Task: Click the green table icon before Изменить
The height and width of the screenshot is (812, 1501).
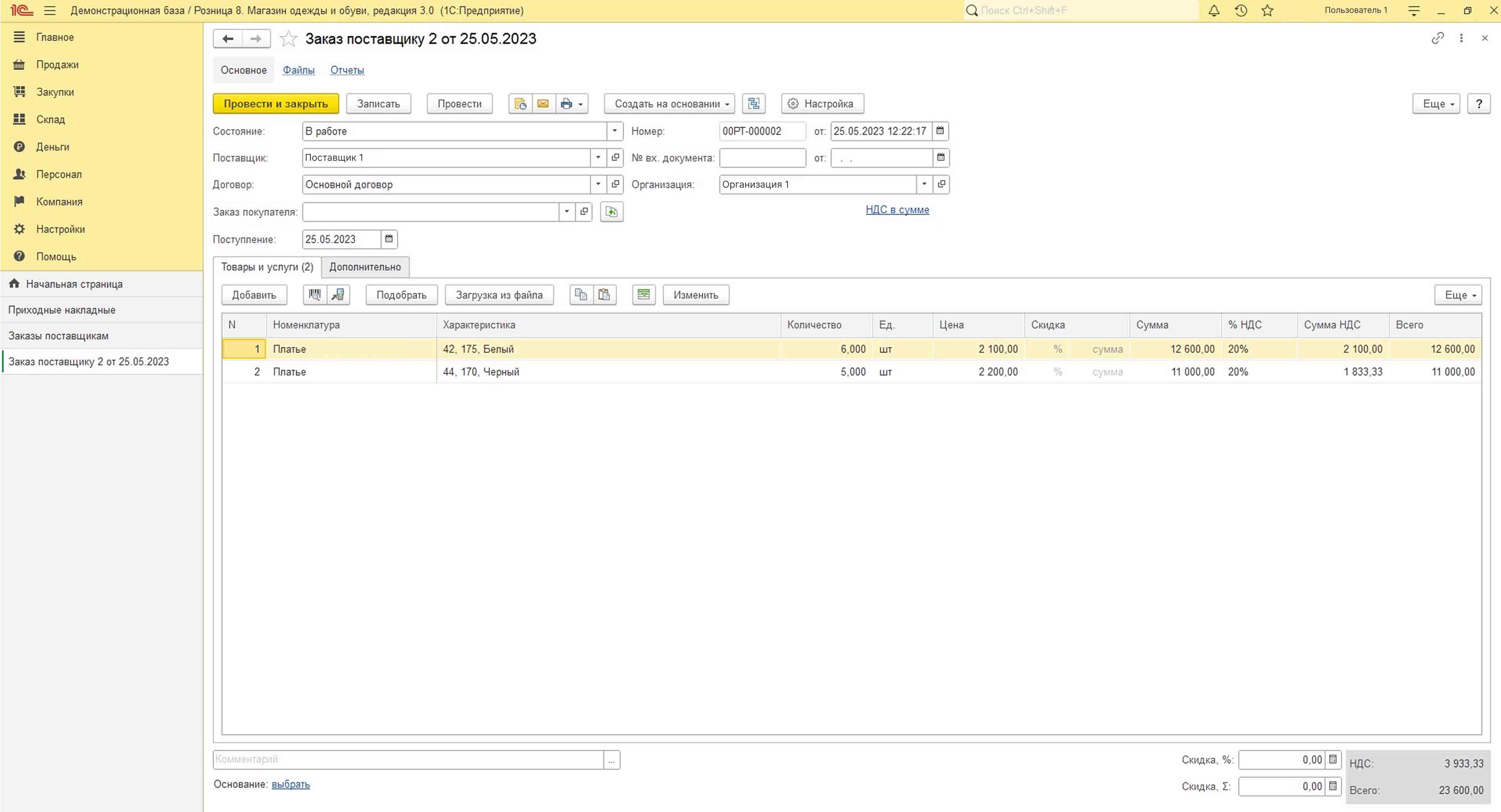Action: [644, 295]
